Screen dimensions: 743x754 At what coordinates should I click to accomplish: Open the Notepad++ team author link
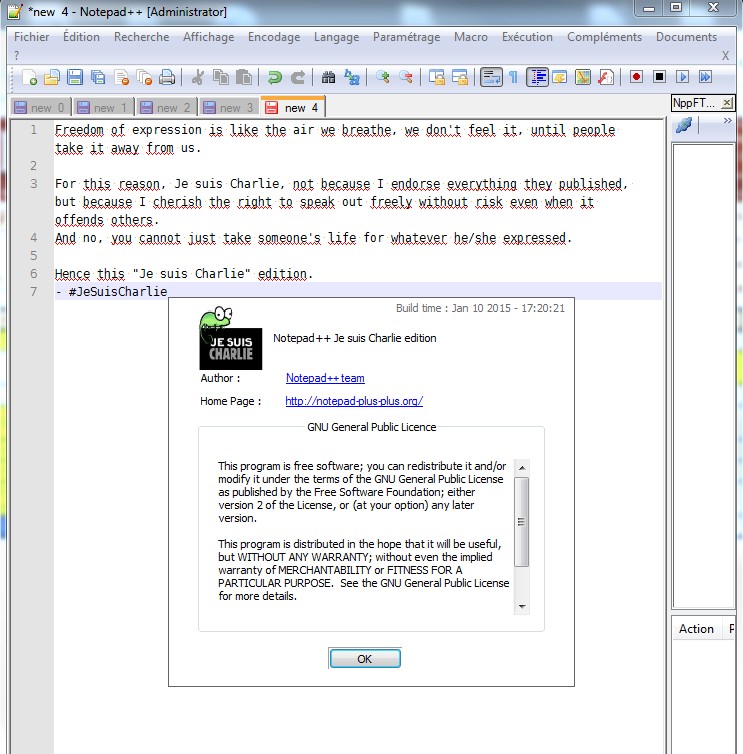click(325, 378)
